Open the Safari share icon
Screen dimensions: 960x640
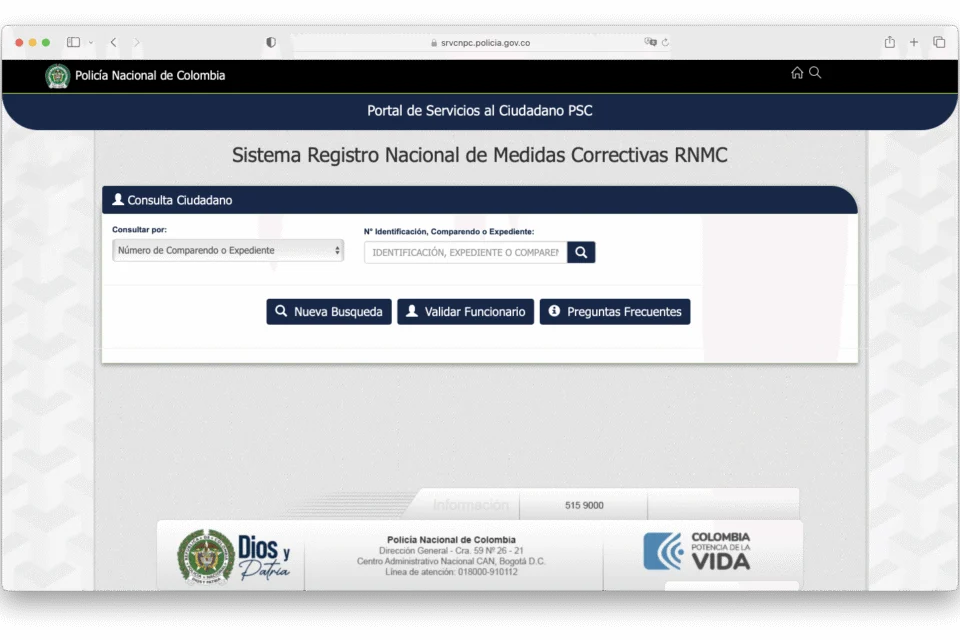(x=890, y=42)
